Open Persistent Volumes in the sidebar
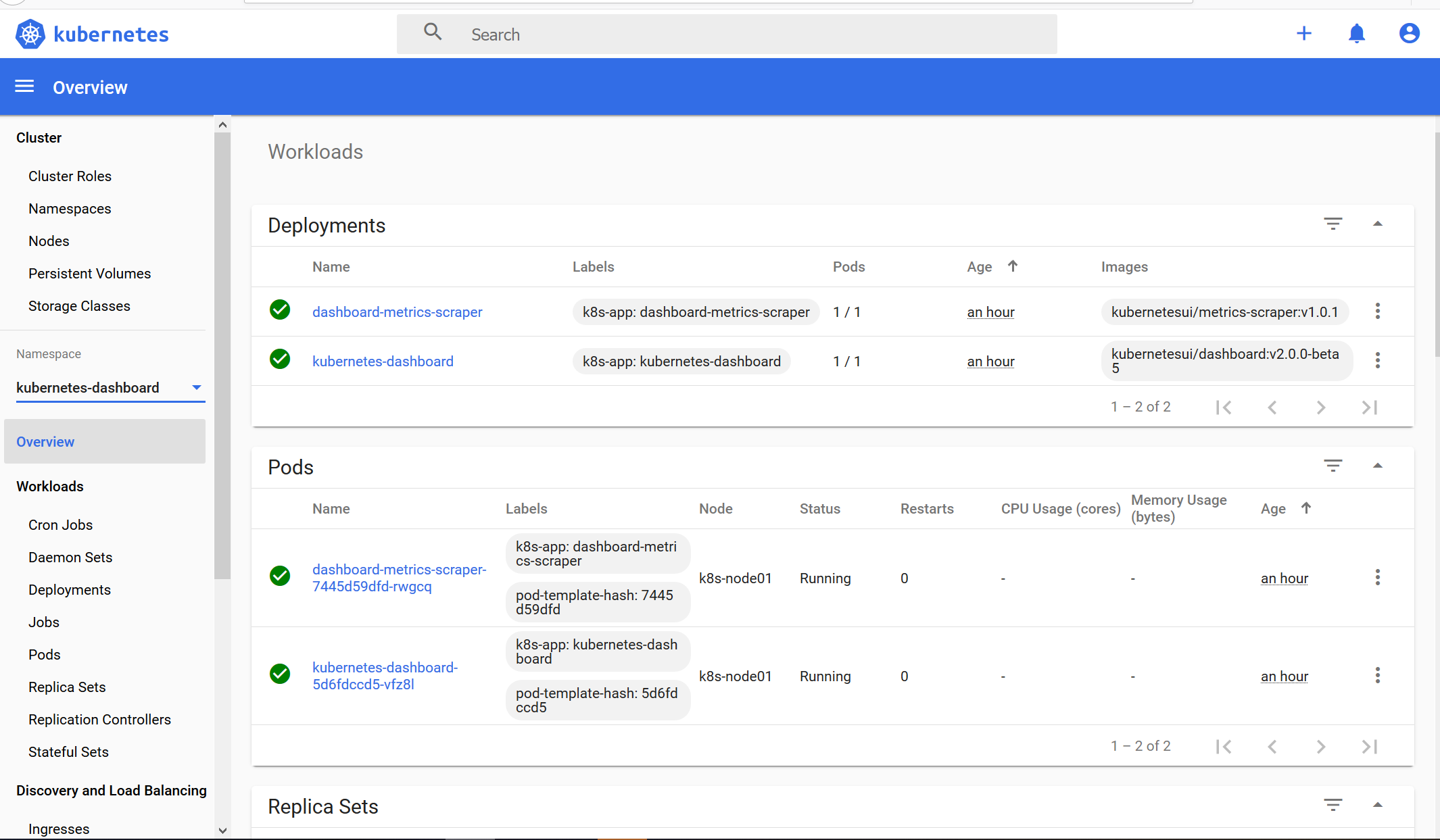Screen dimensions: 1440x840 (89, 273)
